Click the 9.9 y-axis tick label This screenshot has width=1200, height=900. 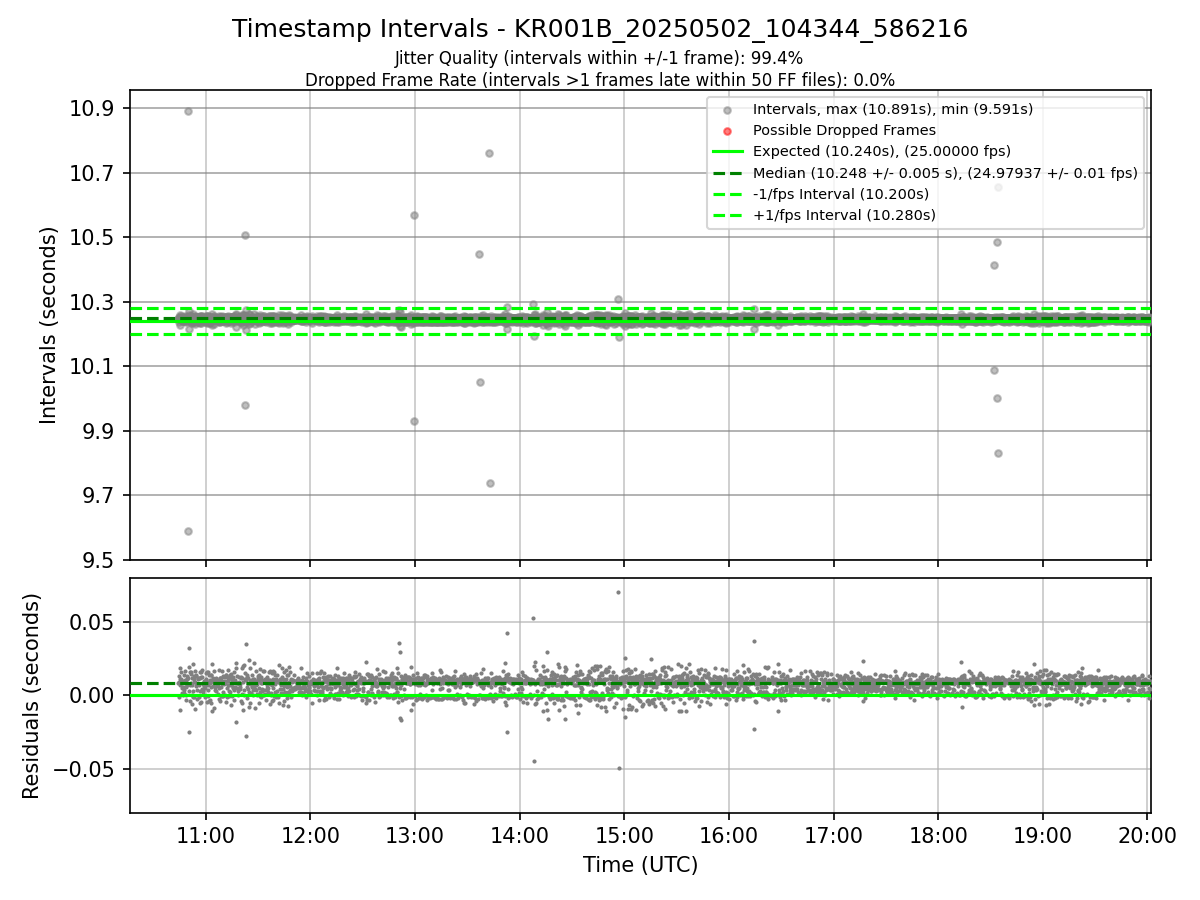click(x=99, y=431)
